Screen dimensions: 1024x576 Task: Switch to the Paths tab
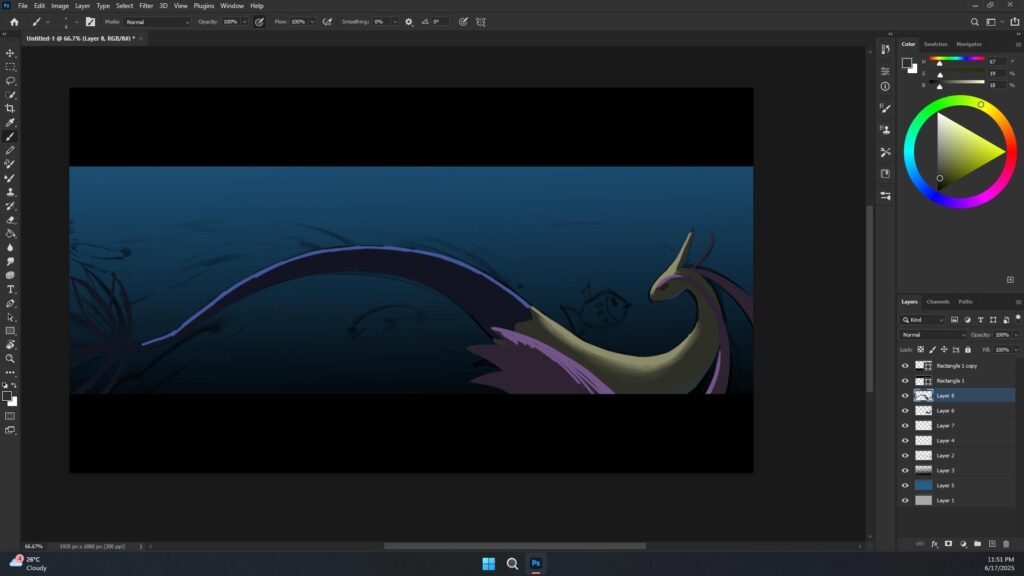point(965,302)
